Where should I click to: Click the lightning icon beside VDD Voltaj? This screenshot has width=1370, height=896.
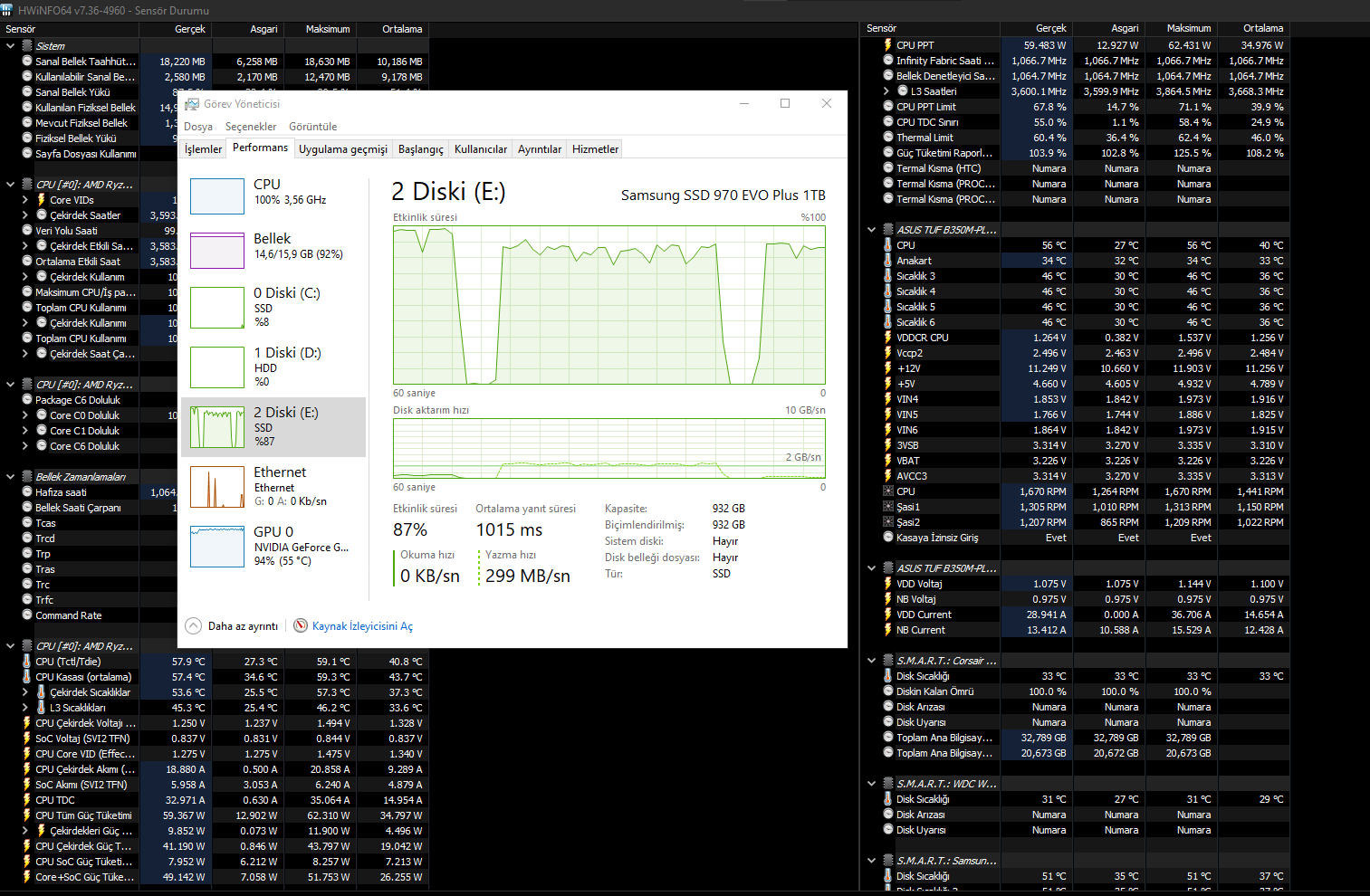point(888,583)
